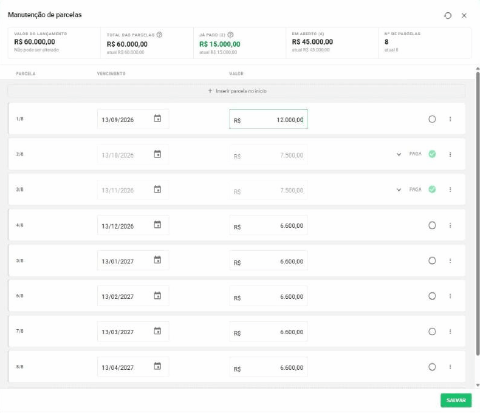Screen dimensions: 480x413
Task: Expand payment details of installment 2/8
Action: (x=399, y=154)
